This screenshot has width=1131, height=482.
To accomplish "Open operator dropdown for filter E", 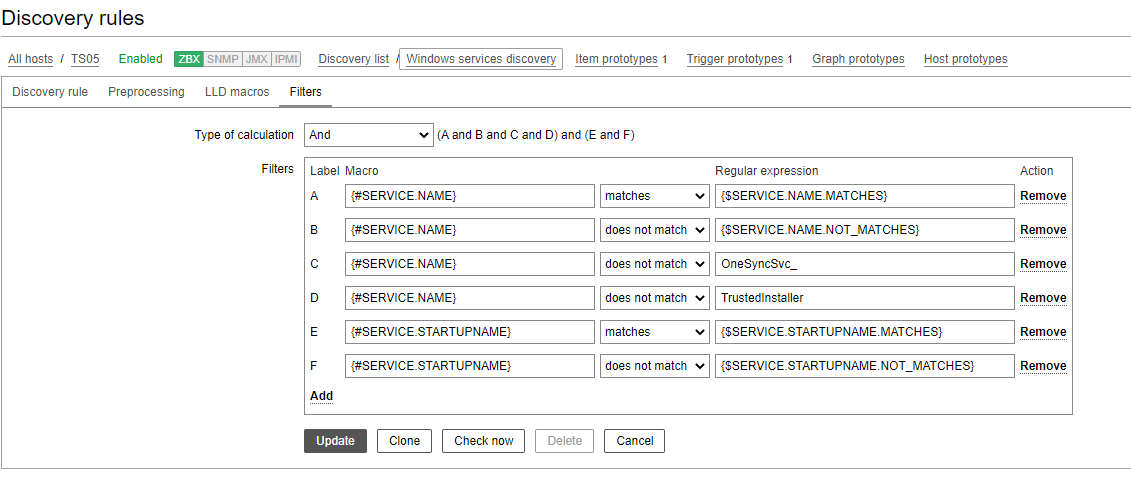I will [x=655, y=332].
